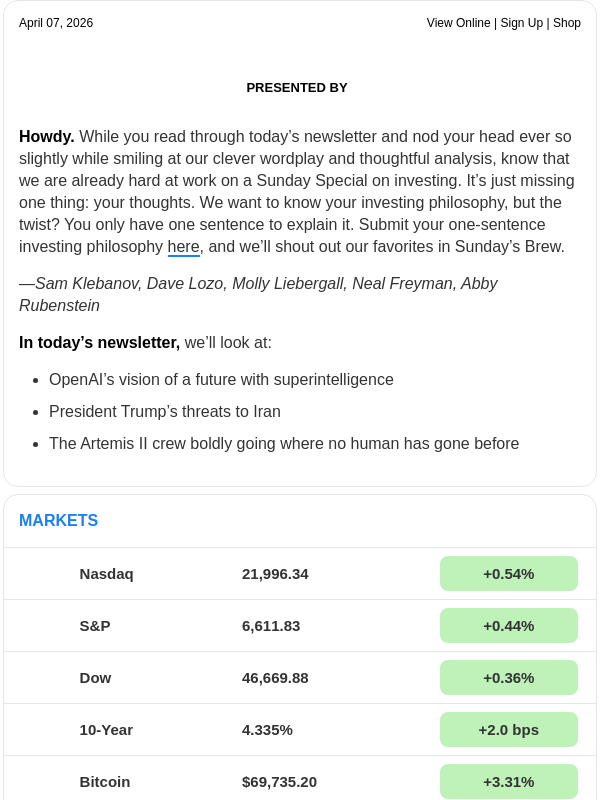Click the Artemis II crew bullet item
The image size is (600, 800).
[x=284, y=444]
